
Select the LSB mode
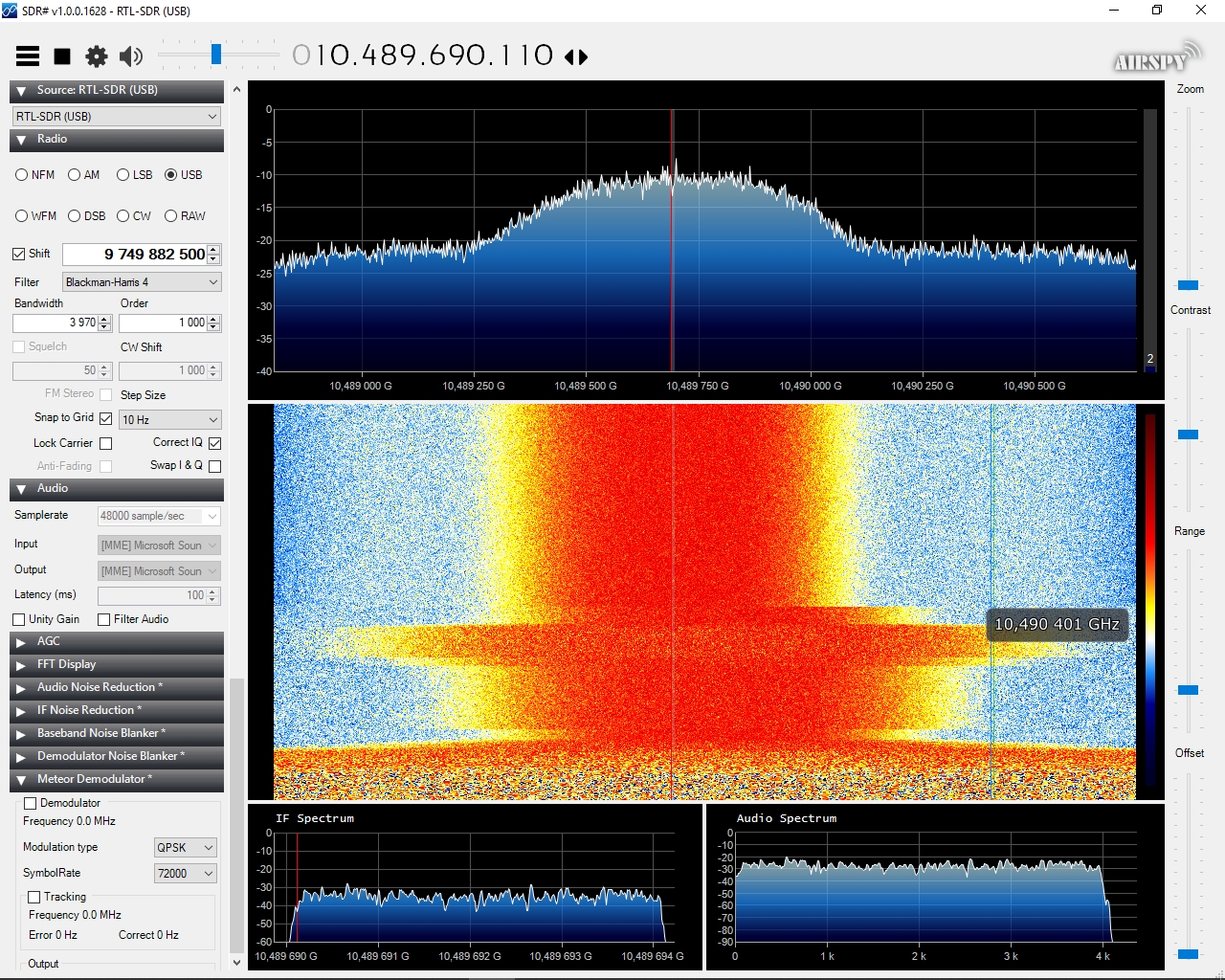122,175
